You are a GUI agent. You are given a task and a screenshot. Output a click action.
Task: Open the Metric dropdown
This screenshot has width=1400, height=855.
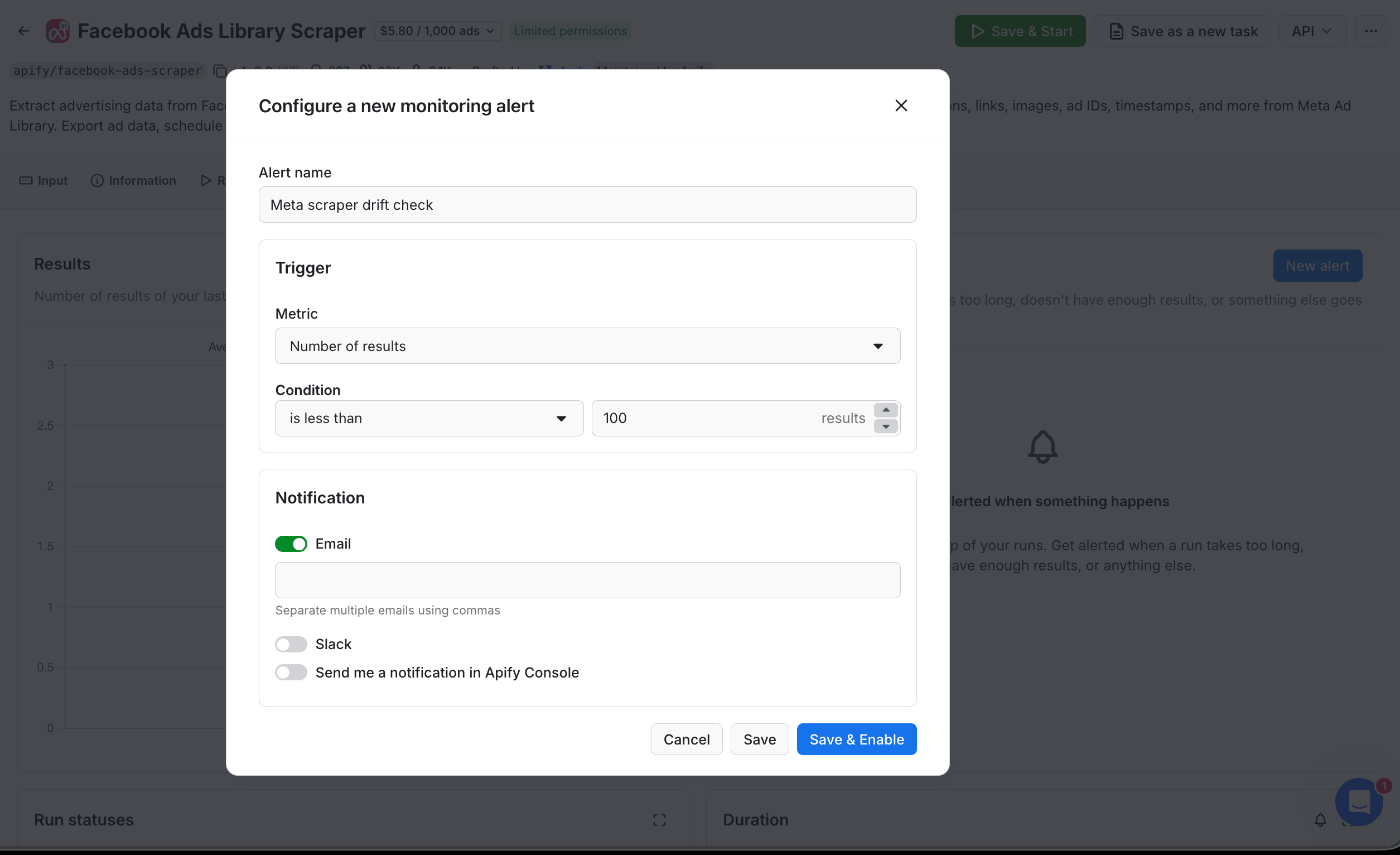pos(587,345)
